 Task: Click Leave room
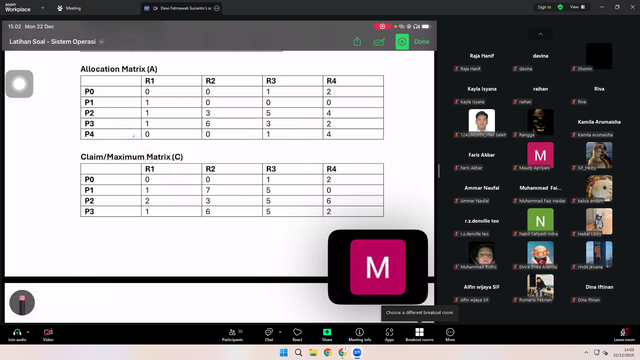click(x=624, y=334)
